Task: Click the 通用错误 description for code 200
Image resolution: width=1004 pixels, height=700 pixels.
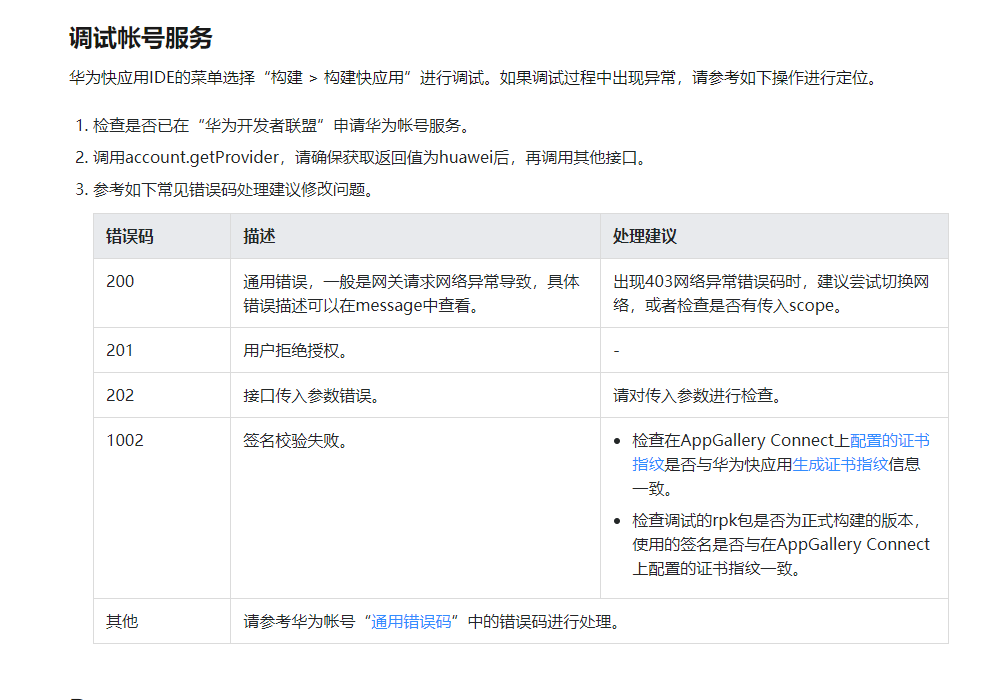Action: [411, 293]
